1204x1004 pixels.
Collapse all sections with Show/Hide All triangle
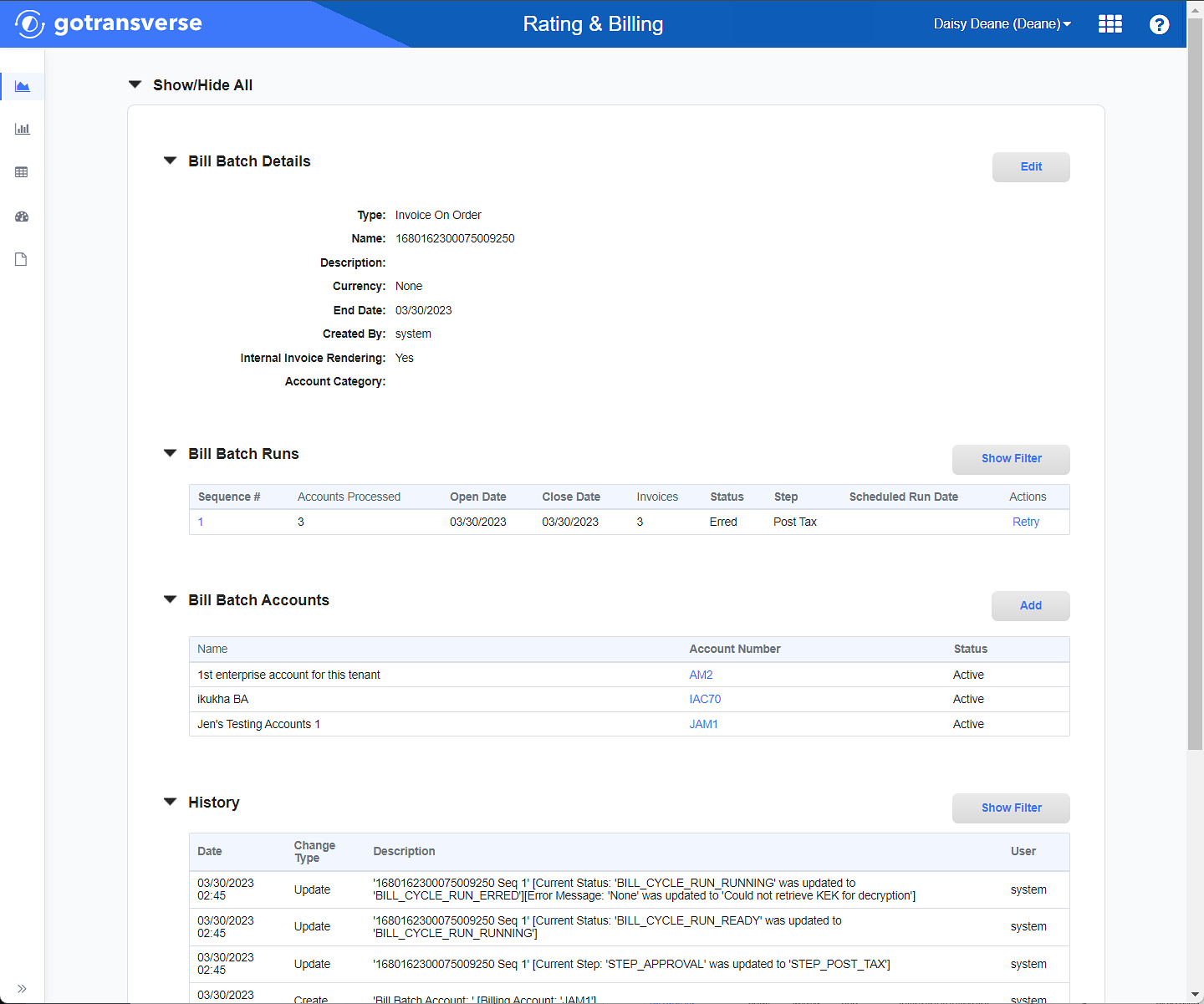pyautogui.click(x=135, y=84)
